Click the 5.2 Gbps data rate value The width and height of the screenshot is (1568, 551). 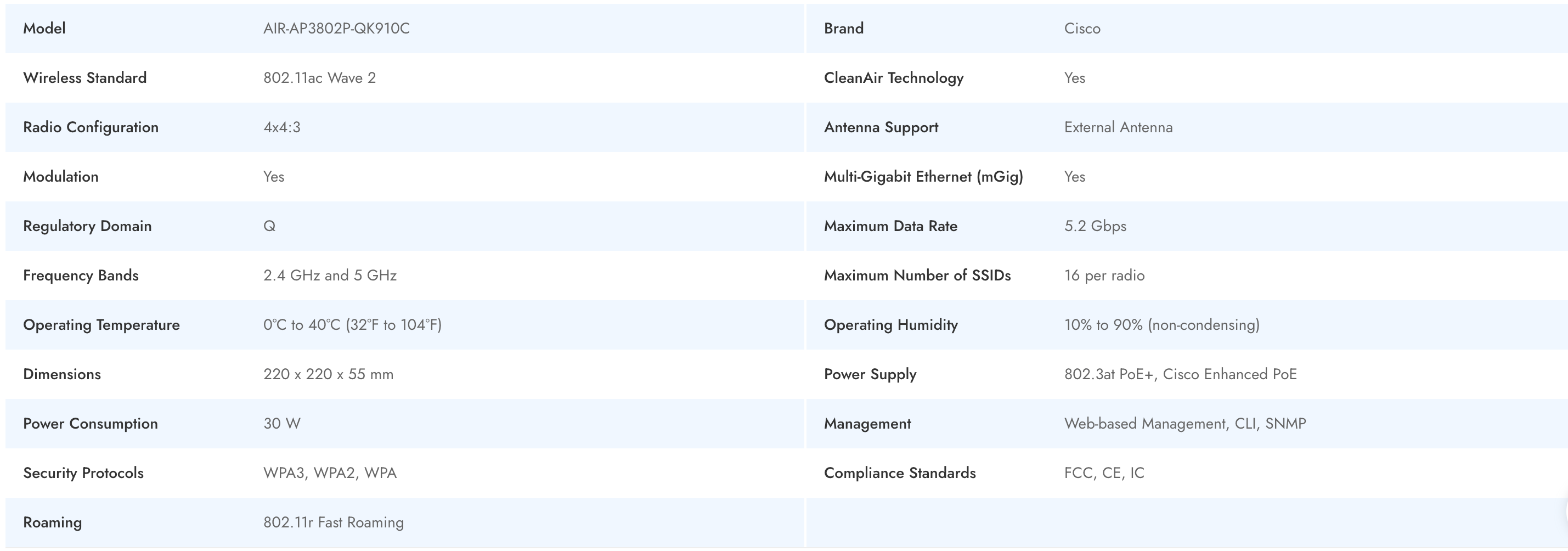1095,226
